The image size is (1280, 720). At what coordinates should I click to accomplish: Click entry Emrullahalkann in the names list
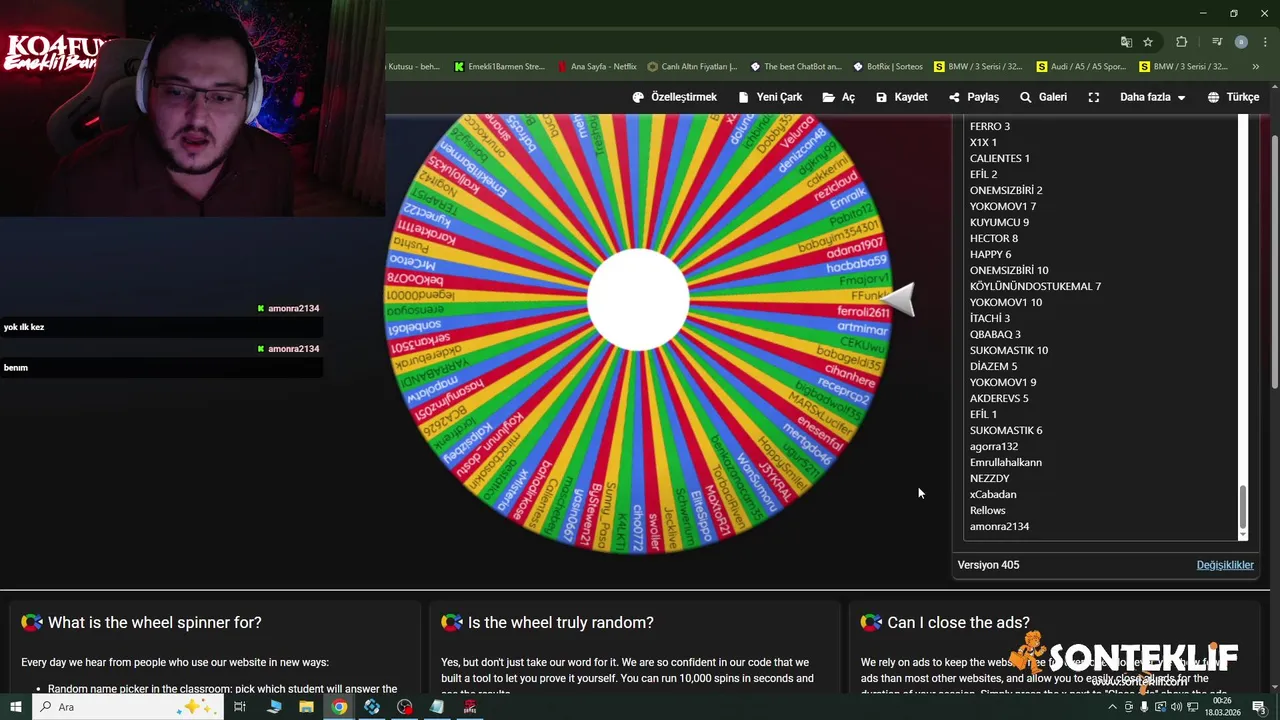pyautogui.click(x=1006, y=462)
